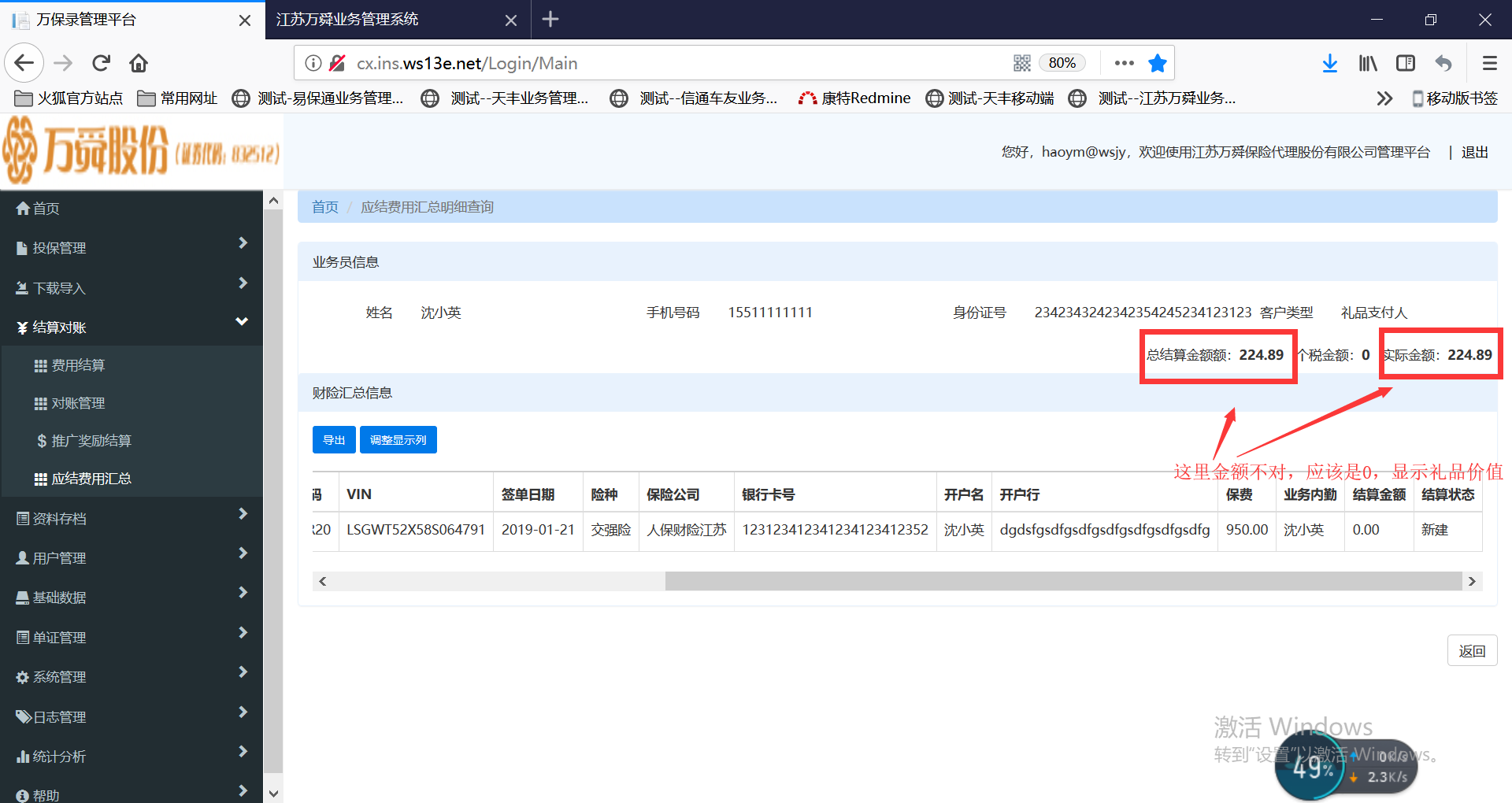Screen dimensions: 1512x803
Task: Open the downloads panel
Action: coord(1330,63)
